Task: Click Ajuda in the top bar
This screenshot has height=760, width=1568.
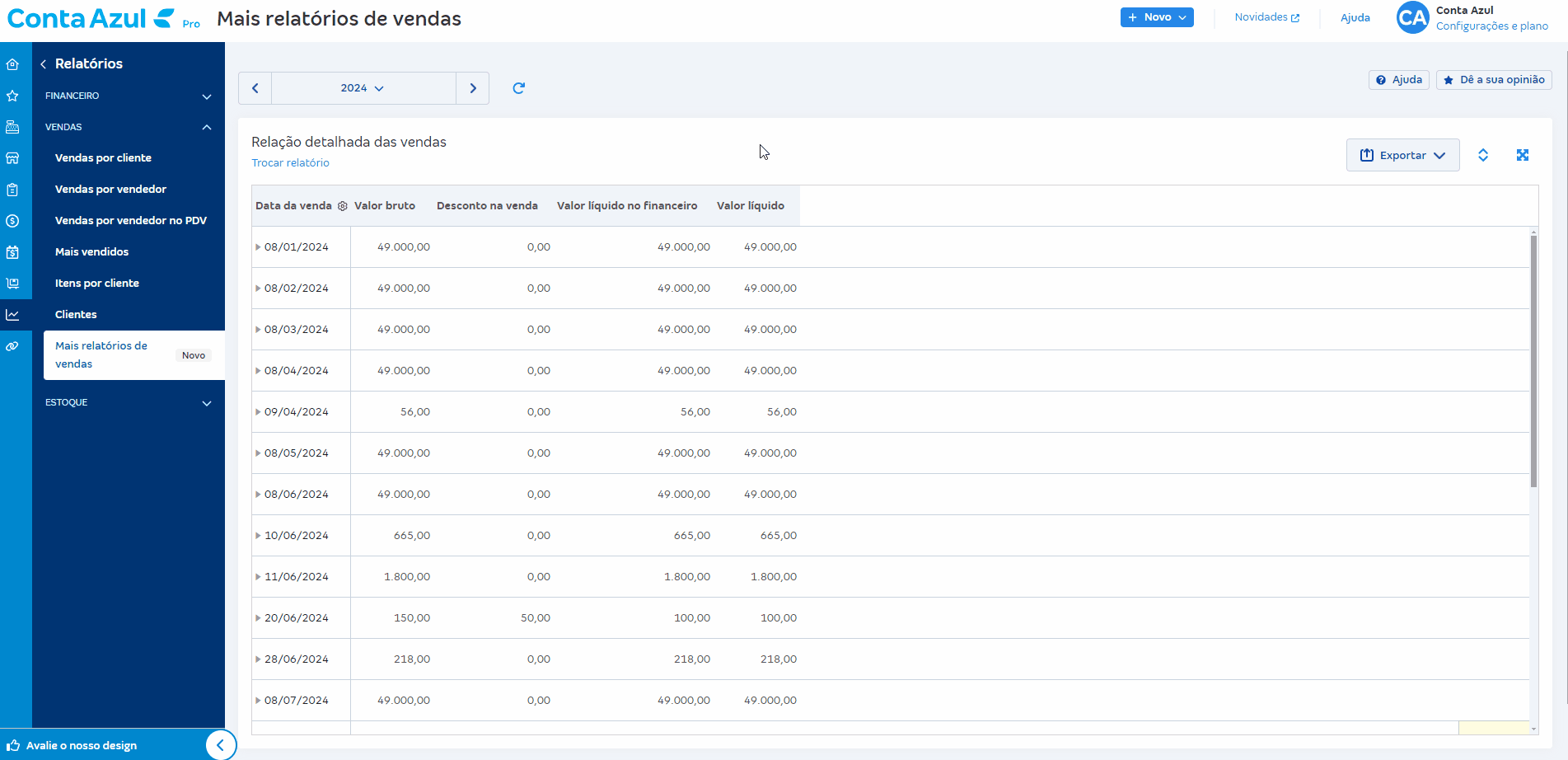Action: coord(1355,17)
